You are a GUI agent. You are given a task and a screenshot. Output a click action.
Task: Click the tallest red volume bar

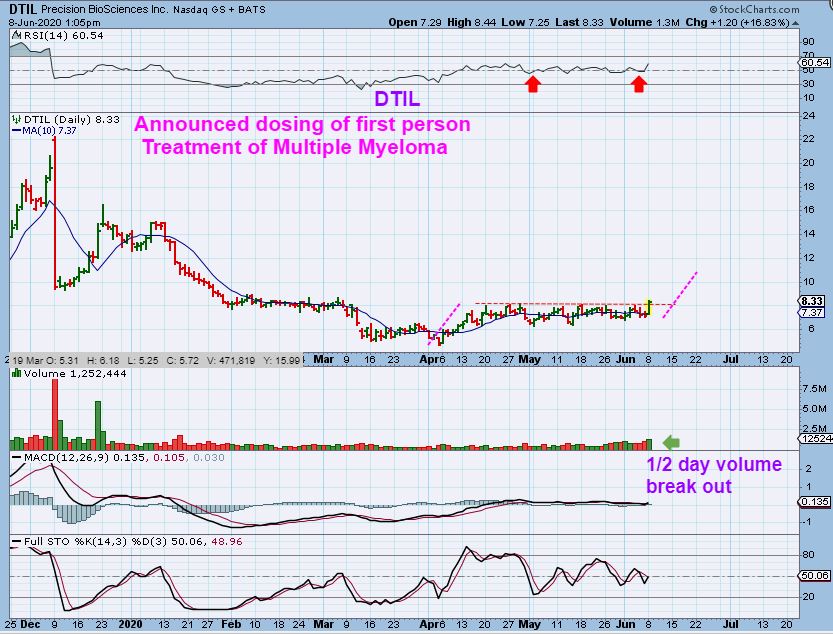(55, 415)
